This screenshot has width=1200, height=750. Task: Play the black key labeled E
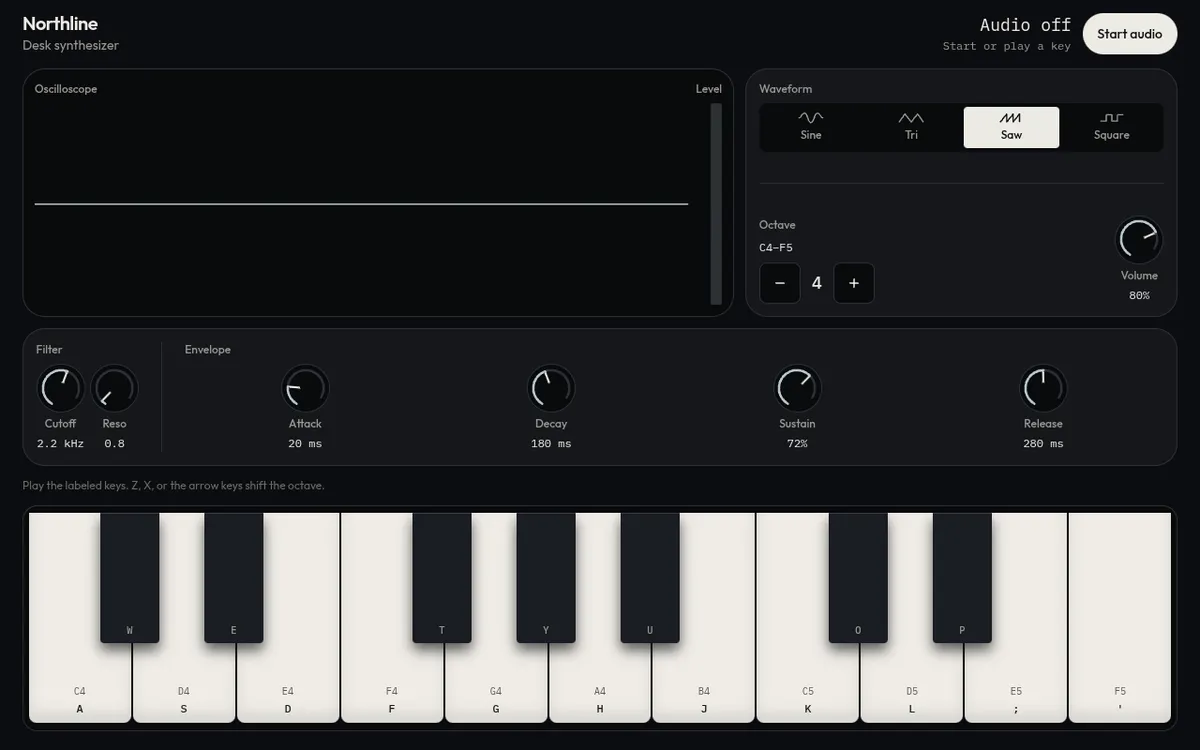pyautogui.click(x=234, y=578)
